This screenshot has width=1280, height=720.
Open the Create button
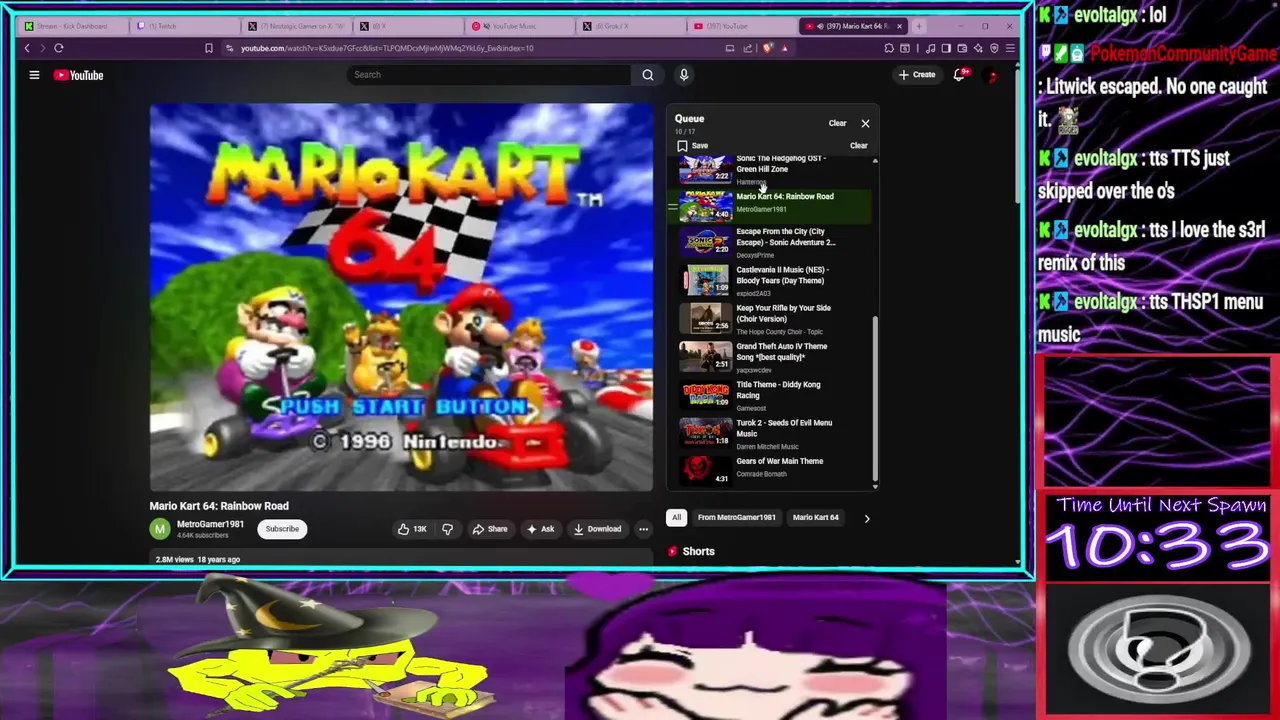pyautogui.click(x=916, y=75)
